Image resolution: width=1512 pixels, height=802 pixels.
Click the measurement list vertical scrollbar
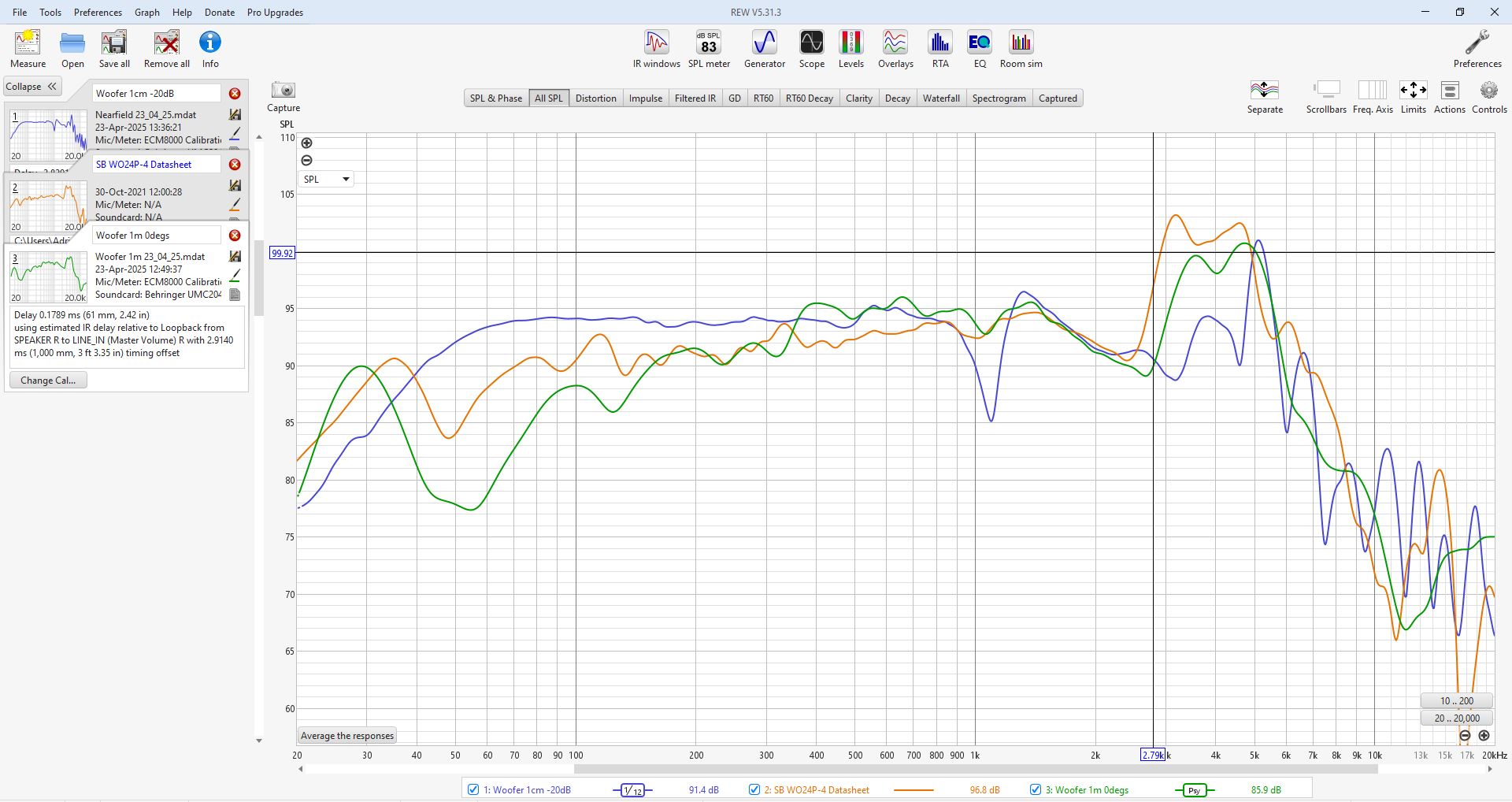pos(258,277)
